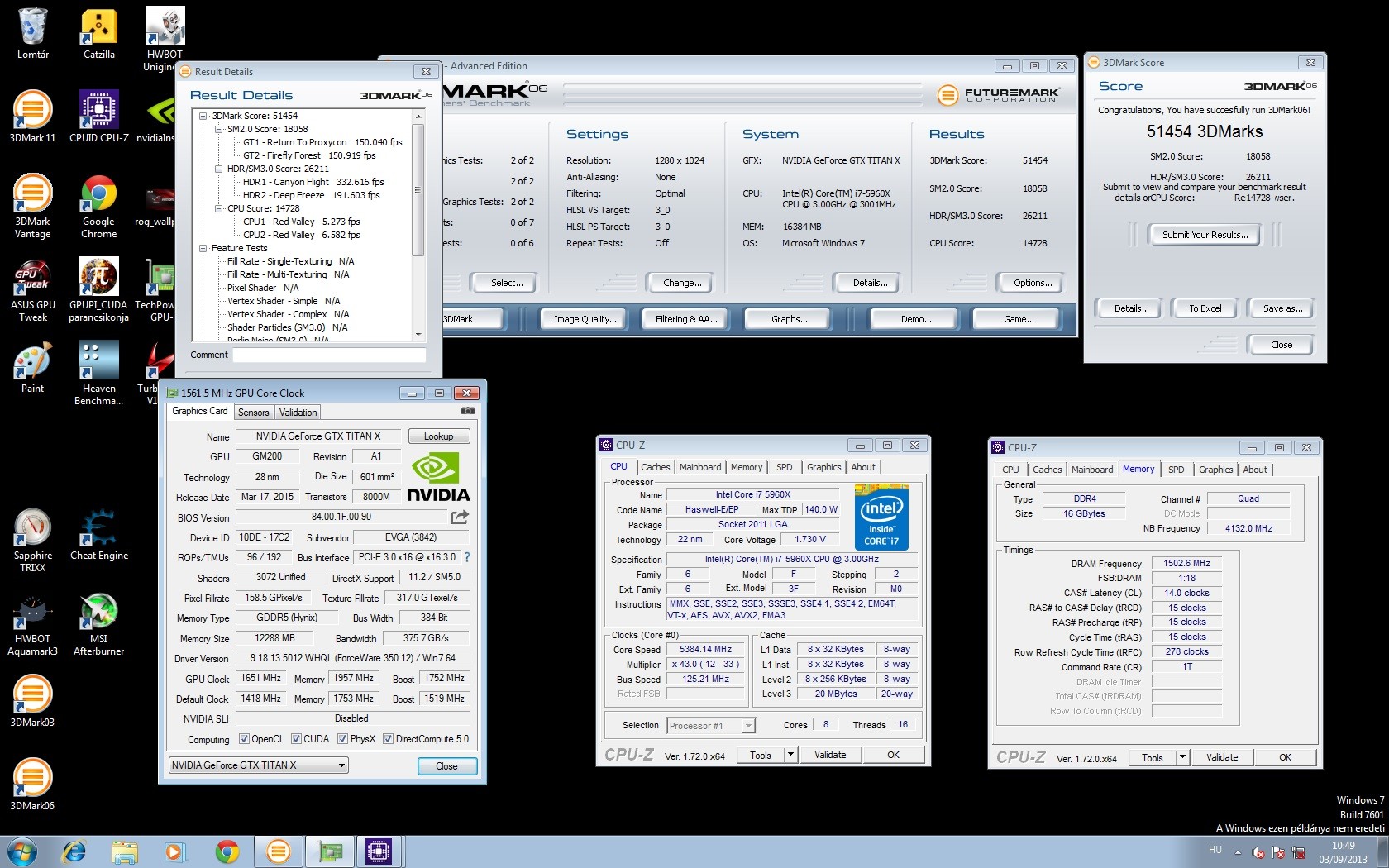Image resolution: width=1389 pixels, height=868 pixels.
Task: Click Save as in 3DMark Score window
Action: point(1282,308)
